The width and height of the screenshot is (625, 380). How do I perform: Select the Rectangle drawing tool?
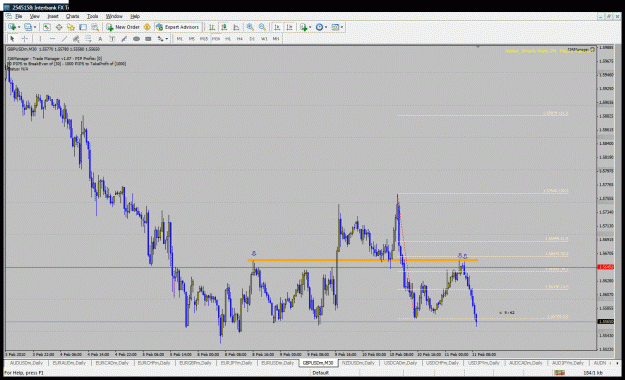[x=148, y=39]
